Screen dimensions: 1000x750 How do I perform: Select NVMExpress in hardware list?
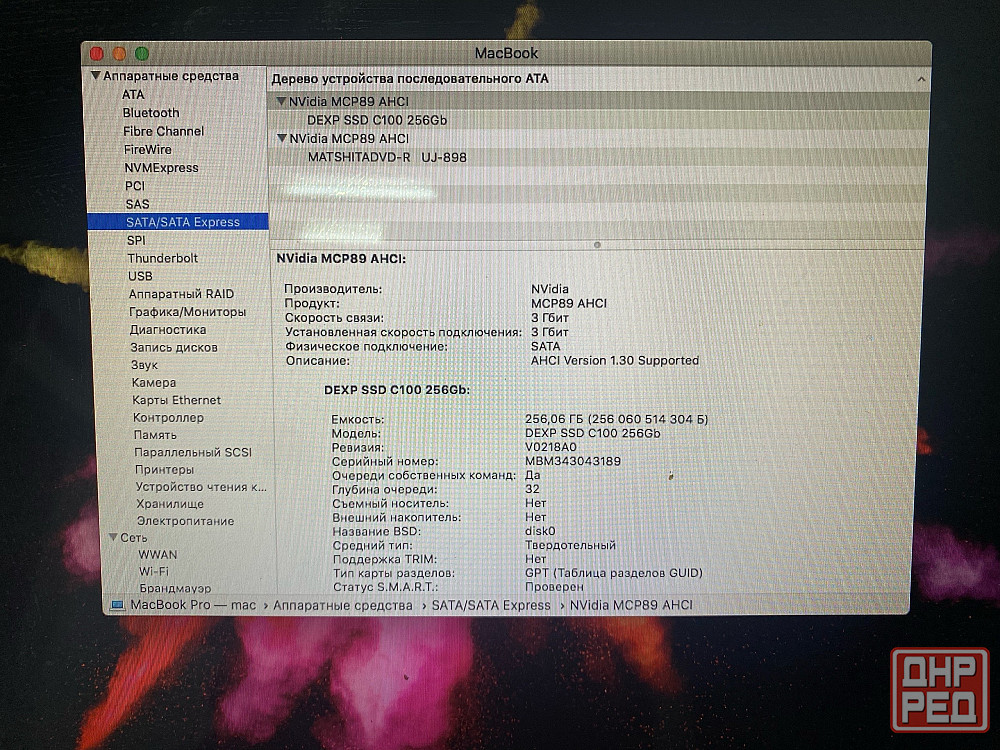tap(161, 168)
